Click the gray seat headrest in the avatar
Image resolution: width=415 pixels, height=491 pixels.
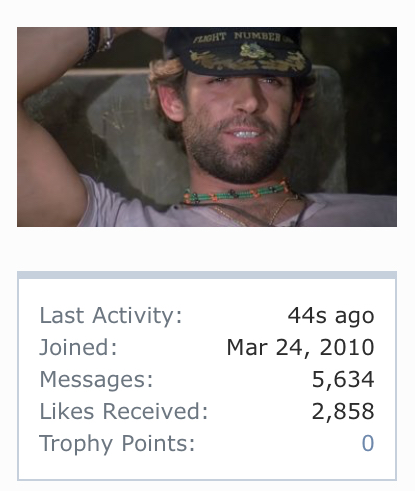[133, 133]
